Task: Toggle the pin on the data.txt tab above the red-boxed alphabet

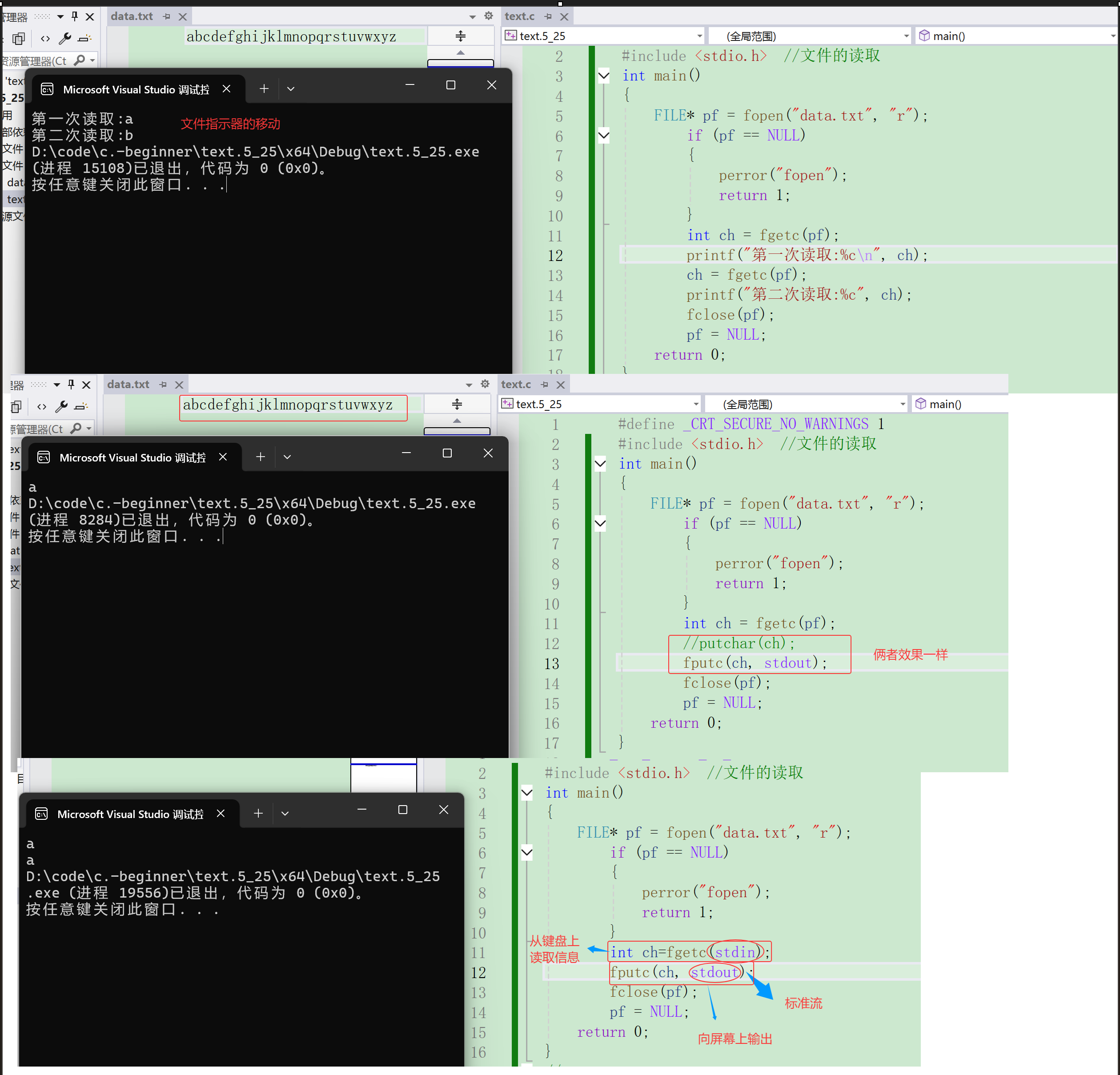Action: coord(164,385)
